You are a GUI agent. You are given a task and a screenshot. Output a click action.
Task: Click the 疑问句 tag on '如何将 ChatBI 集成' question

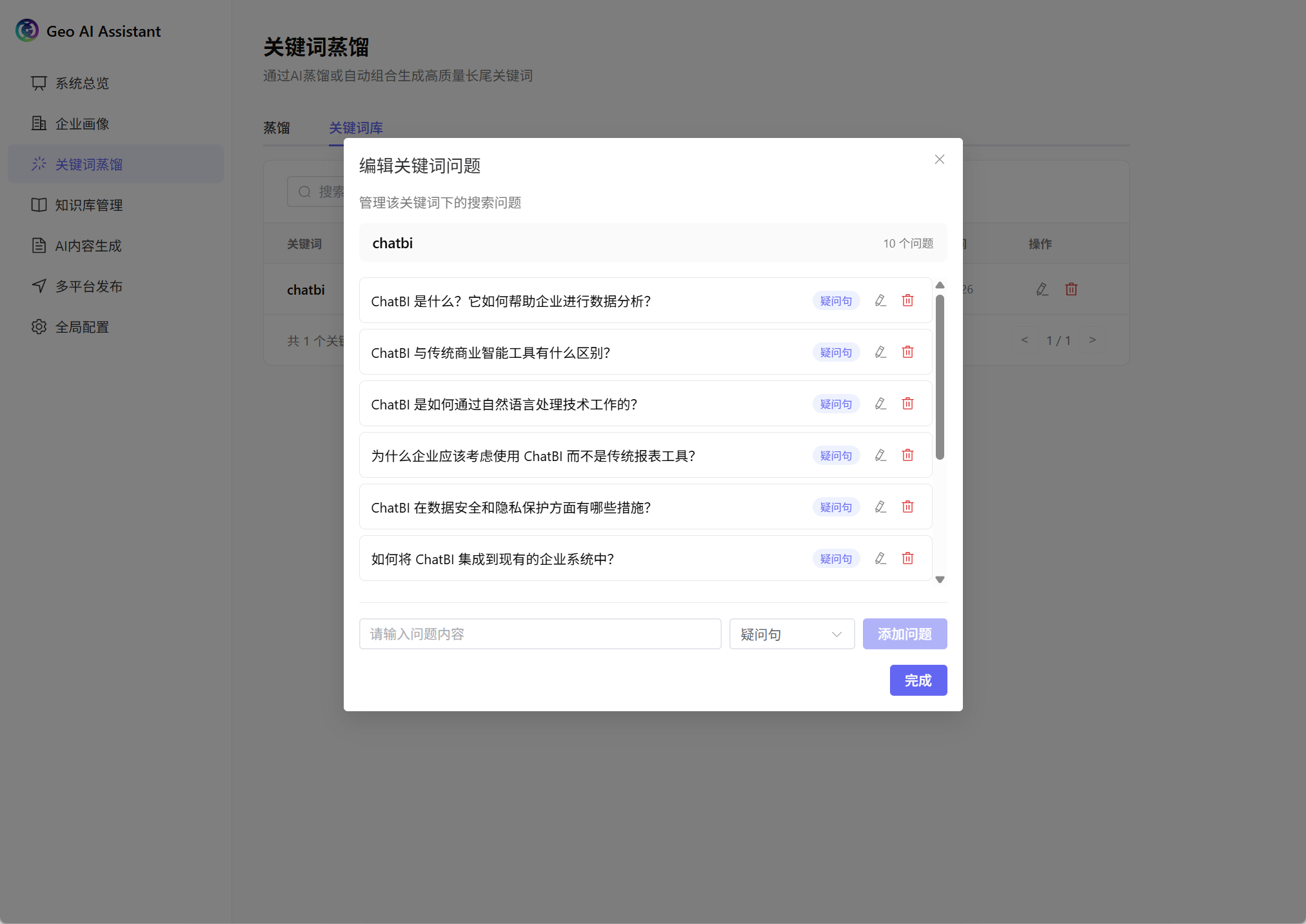point(836,559)
